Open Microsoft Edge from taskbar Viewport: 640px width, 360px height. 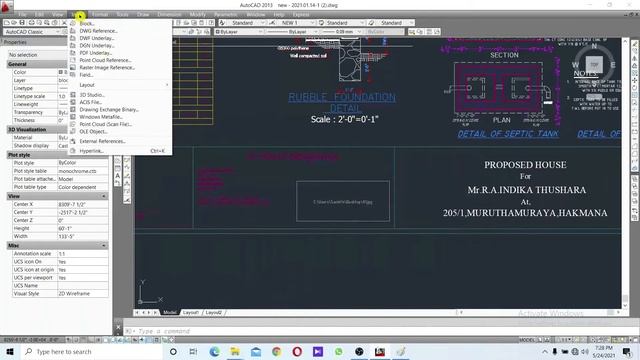214,351
